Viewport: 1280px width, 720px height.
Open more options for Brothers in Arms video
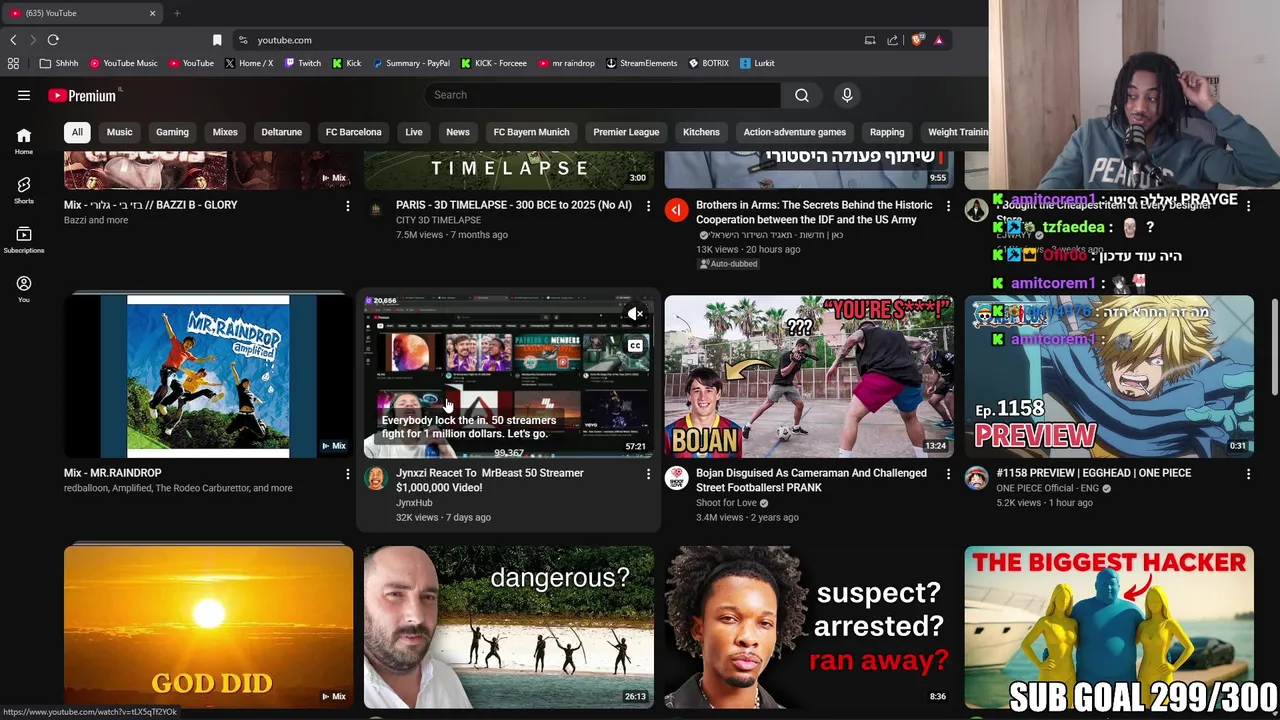(948, 206)
